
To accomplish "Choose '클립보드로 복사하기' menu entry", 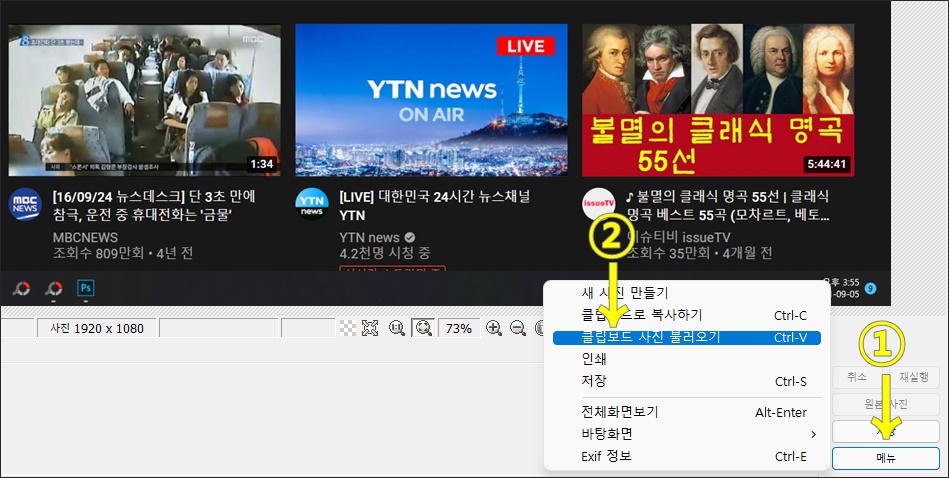I will tap(686, 315).
